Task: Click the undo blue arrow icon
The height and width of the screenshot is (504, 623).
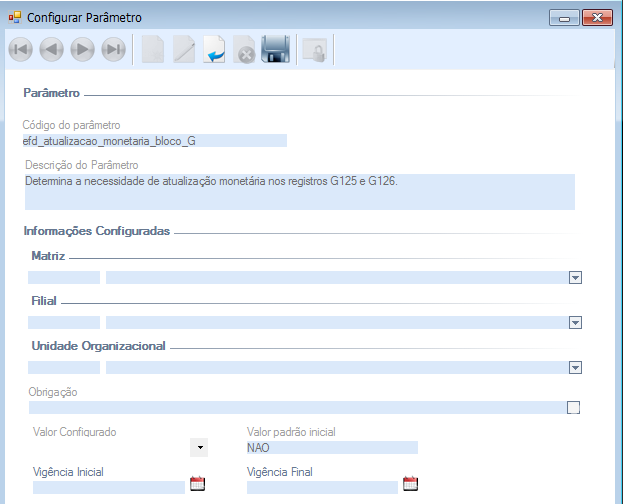Action: tap(215, 50)
